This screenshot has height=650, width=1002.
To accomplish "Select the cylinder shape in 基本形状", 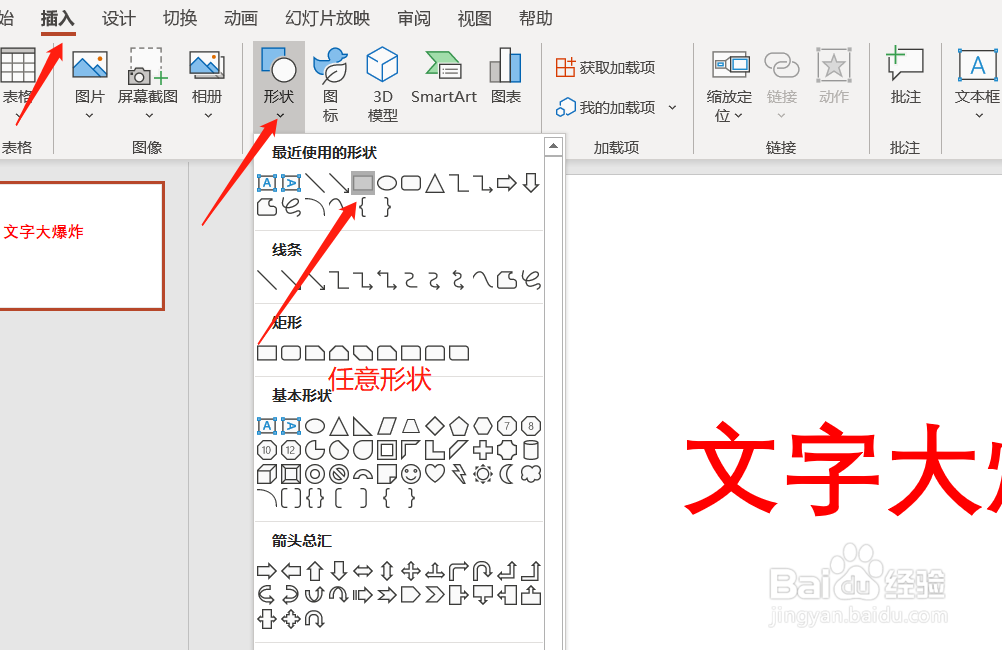I will point(531,450).
